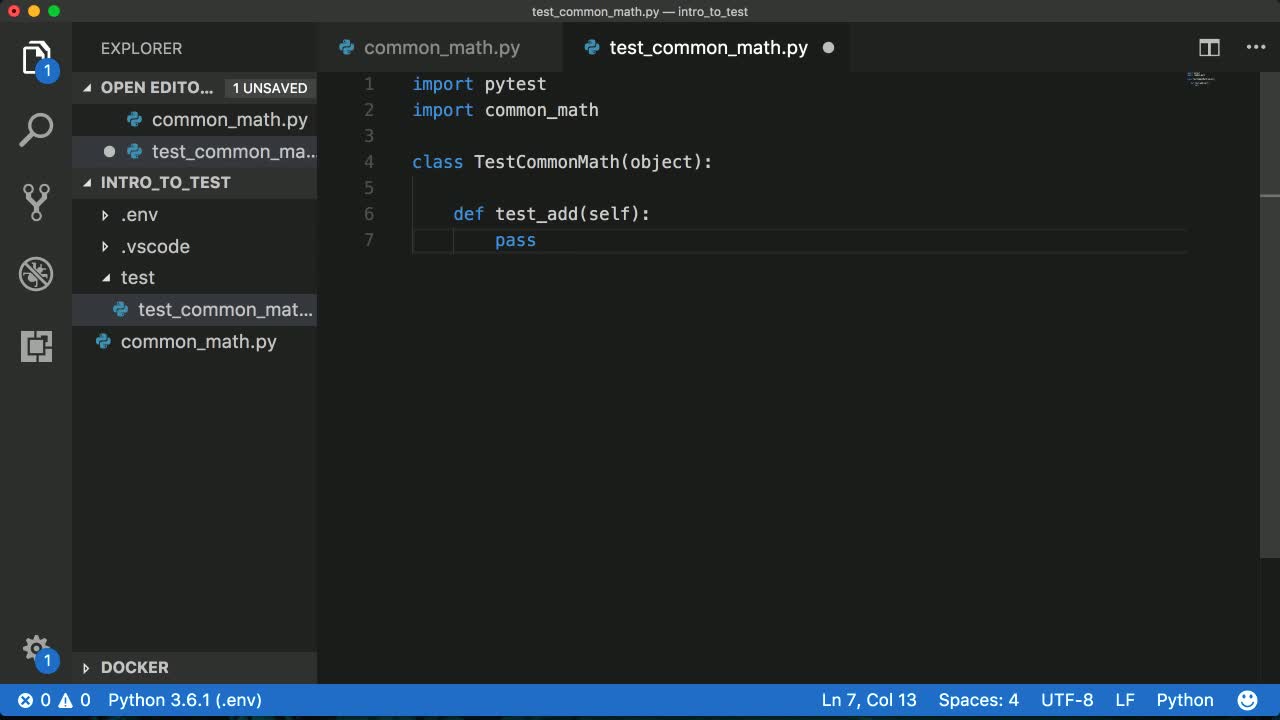Open common_math.py in project root tree

coord(198,342)
